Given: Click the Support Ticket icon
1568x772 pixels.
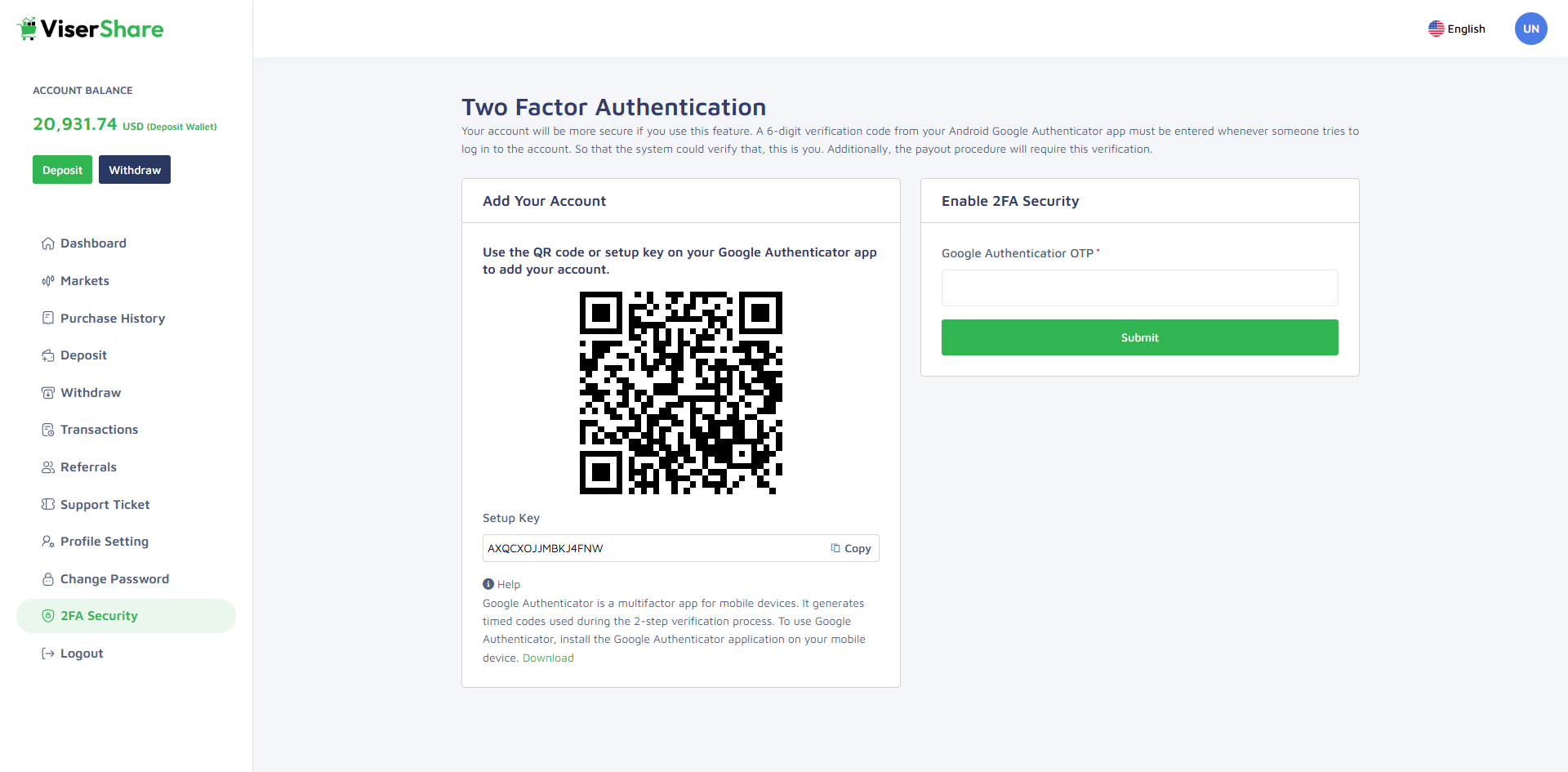Looking at the screenshot, I should click(x=48, y=504).
